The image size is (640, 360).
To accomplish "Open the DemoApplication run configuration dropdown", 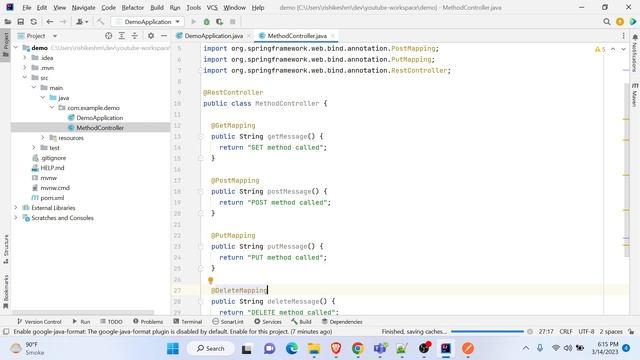I will 148,22.
